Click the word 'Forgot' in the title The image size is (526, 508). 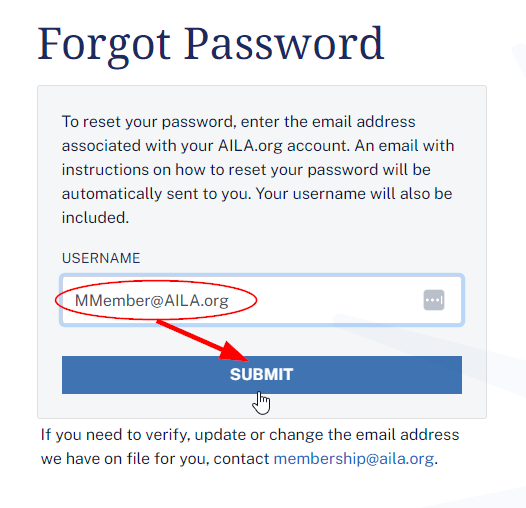coord(104,47)
